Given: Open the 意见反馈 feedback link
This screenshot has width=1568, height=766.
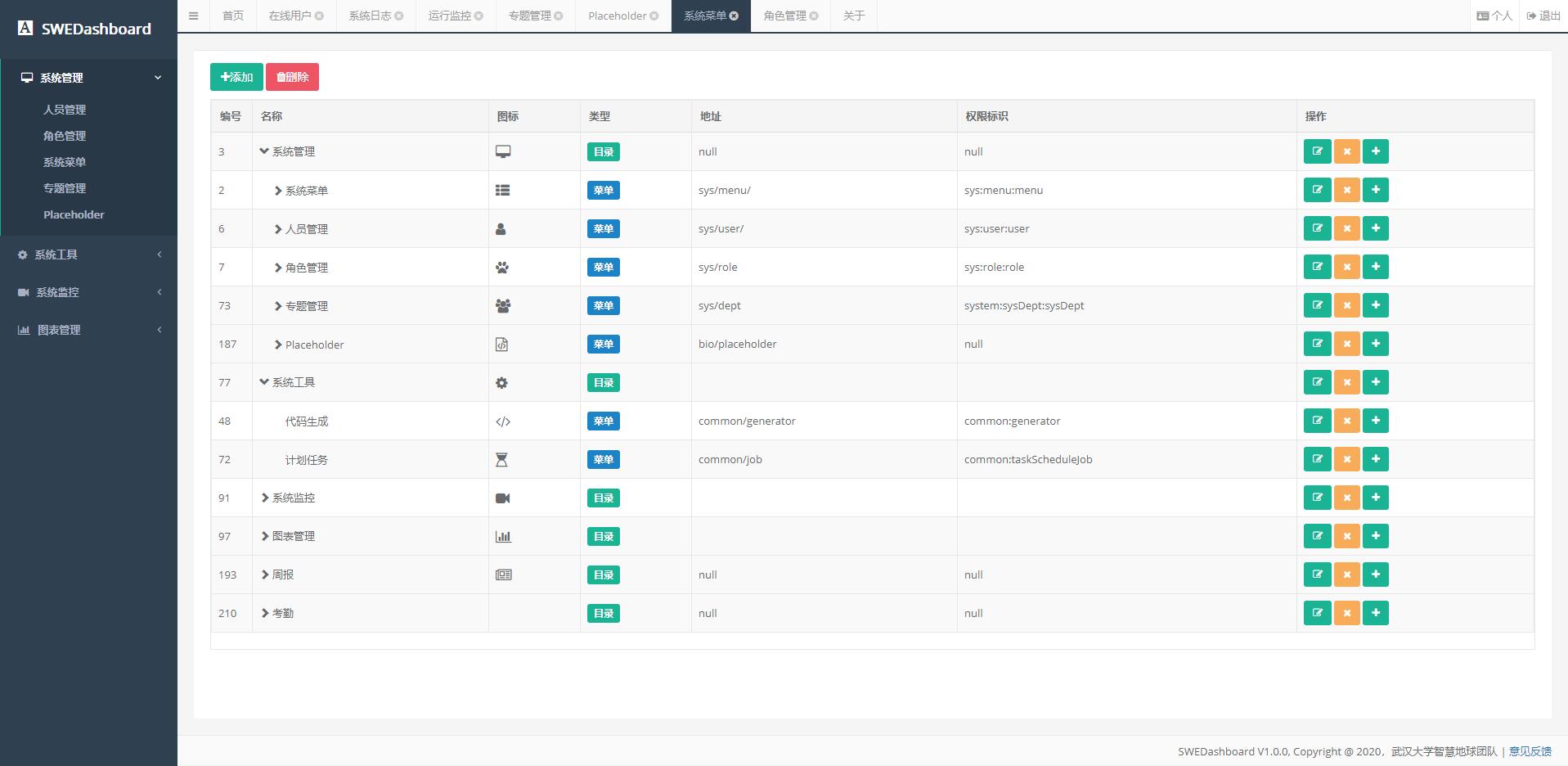Looking at the screenshot, I should tap(1530, 751).
